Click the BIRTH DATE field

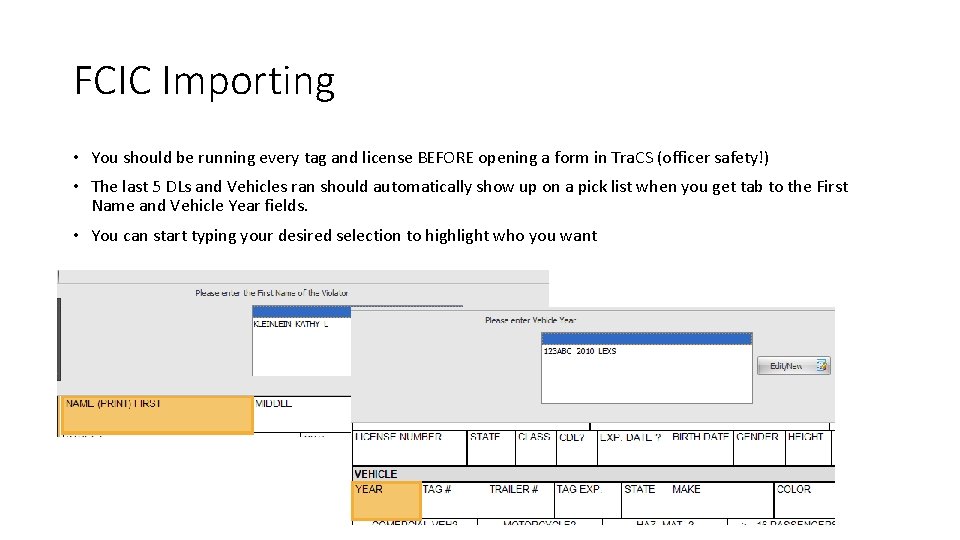coord(701,448)
